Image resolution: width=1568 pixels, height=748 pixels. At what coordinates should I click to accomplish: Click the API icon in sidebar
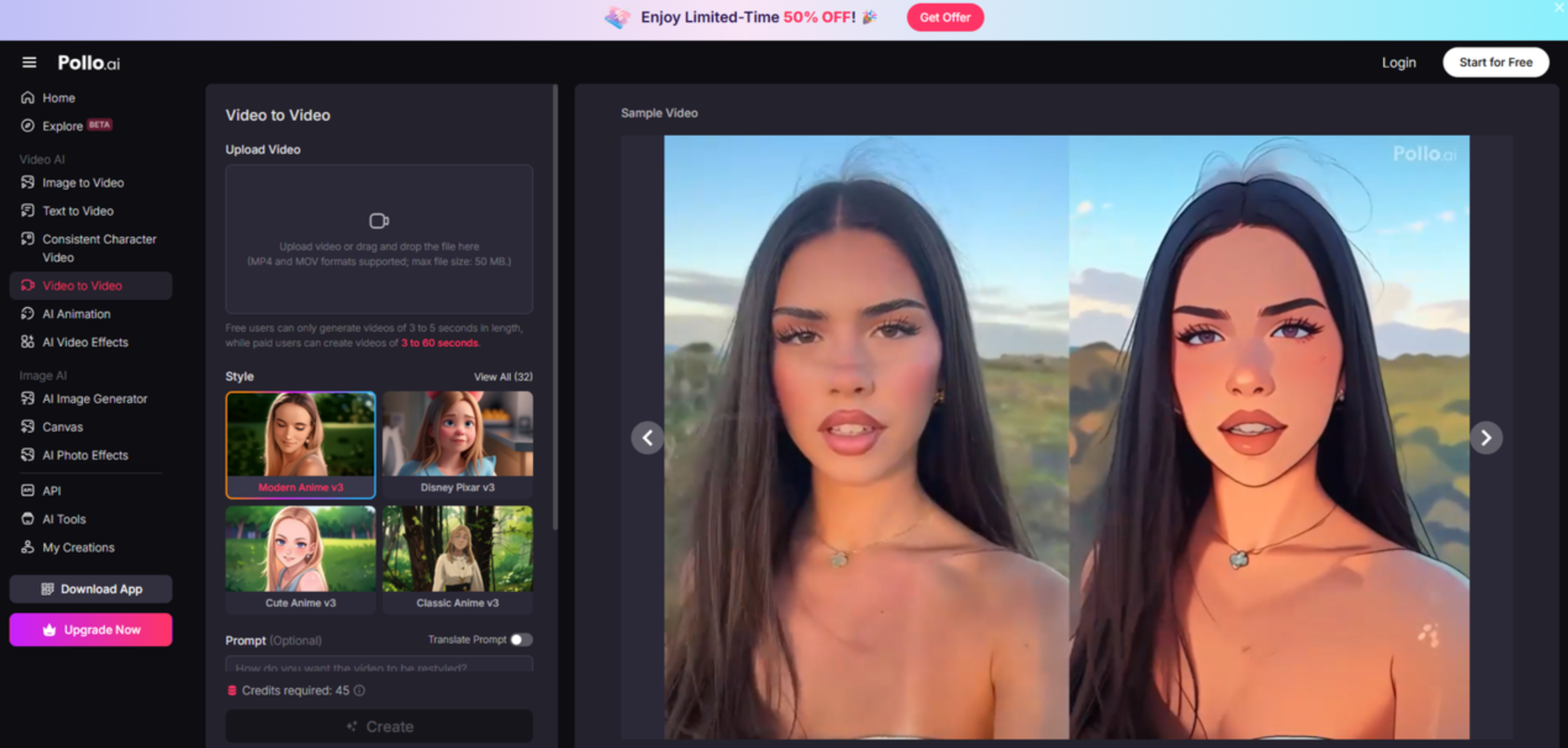point(27,491)
